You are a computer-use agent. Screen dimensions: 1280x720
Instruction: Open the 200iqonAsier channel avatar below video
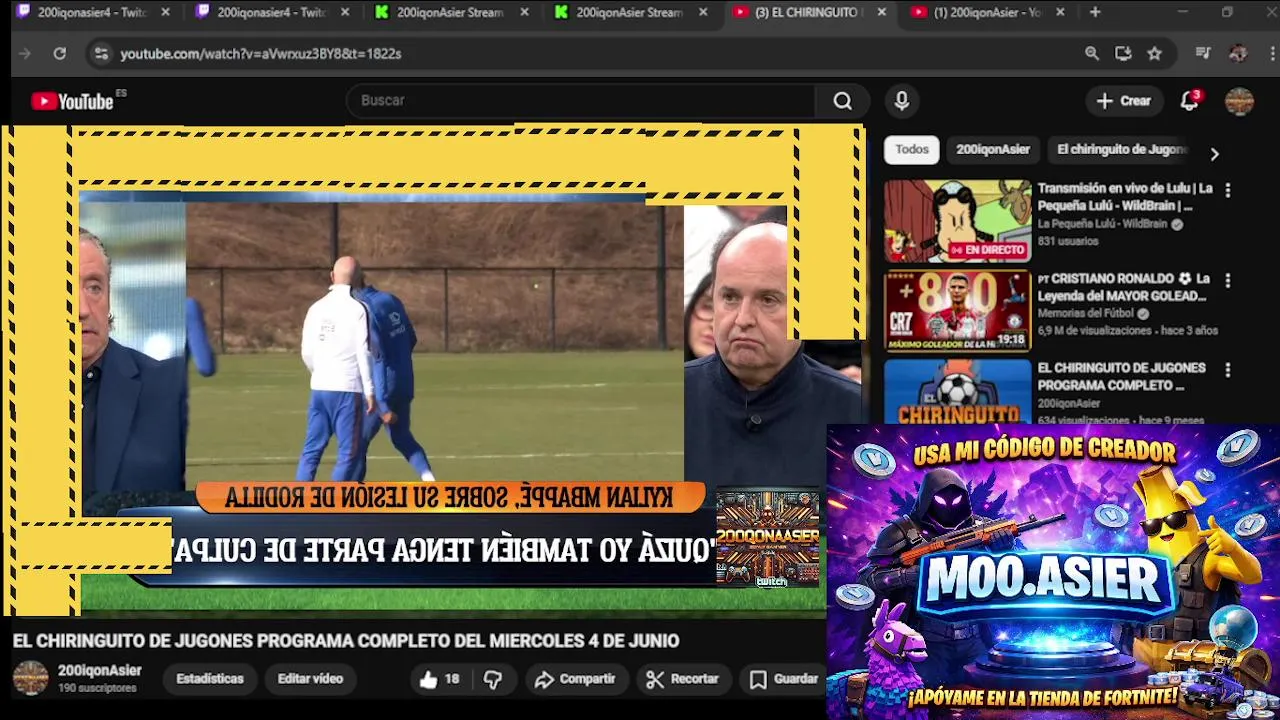tap(30, 678)
